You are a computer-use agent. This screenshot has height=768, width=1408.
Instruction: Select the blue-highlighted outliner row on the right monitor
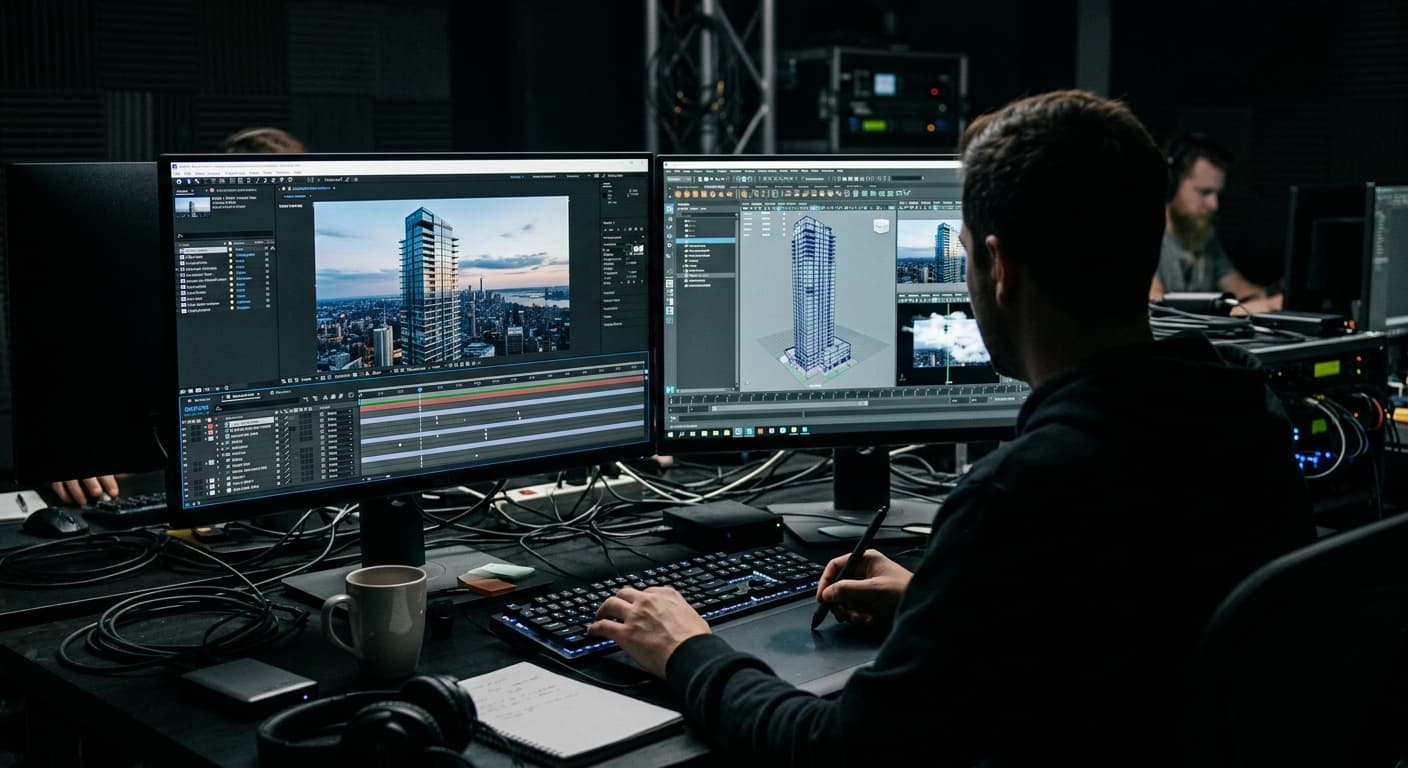click(706, 241)
